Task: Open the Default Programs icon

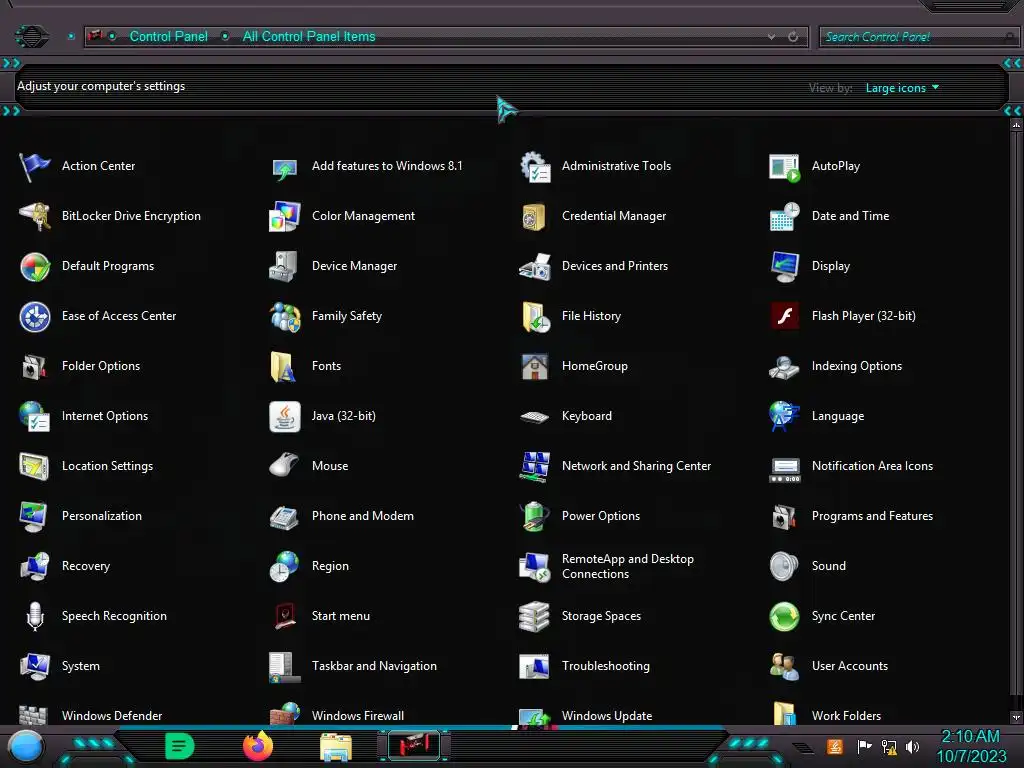Action: coord(35,266)
